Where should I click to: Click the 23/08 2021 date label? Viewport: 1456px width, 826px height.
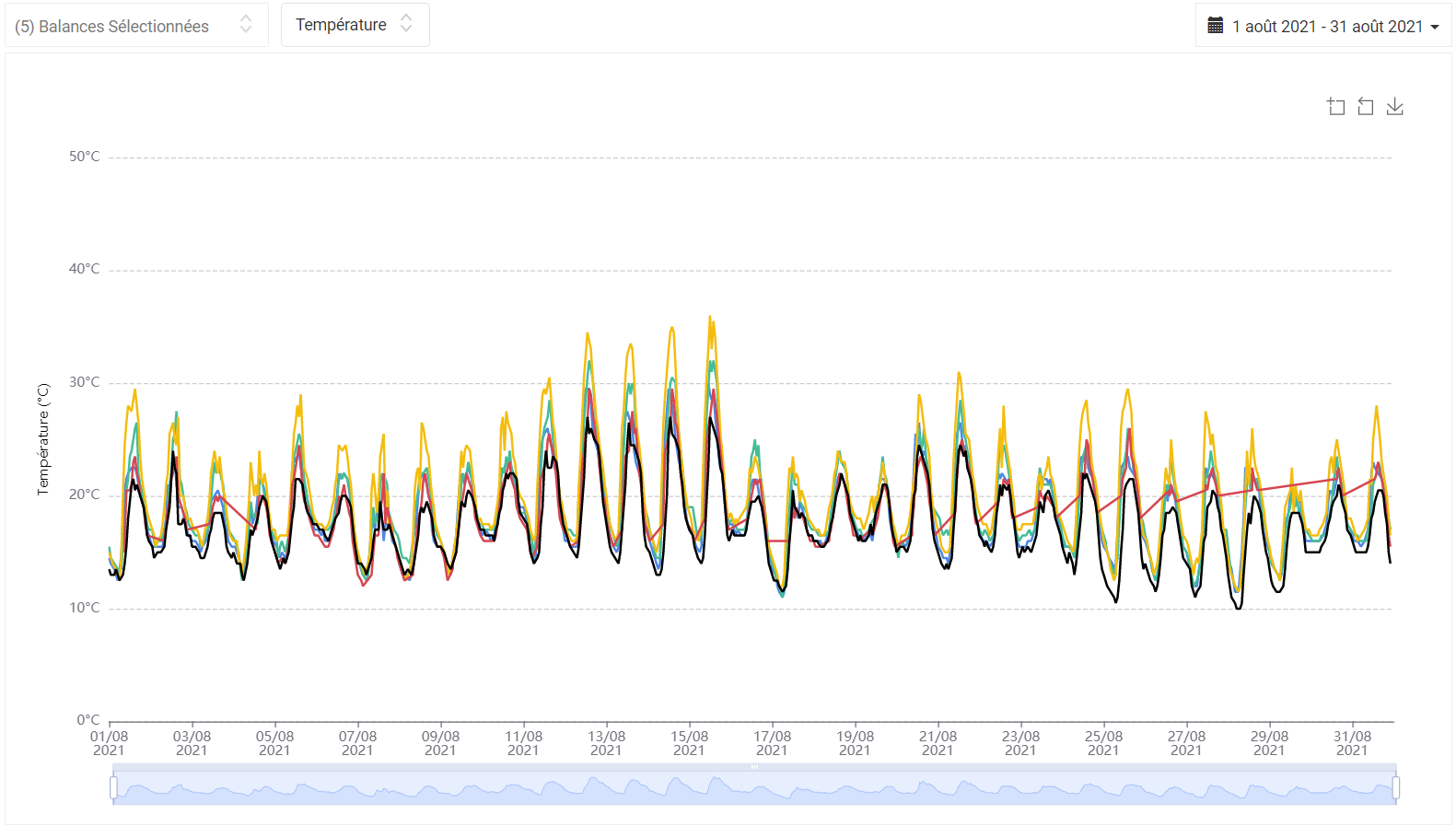(x=1020, y=743)
